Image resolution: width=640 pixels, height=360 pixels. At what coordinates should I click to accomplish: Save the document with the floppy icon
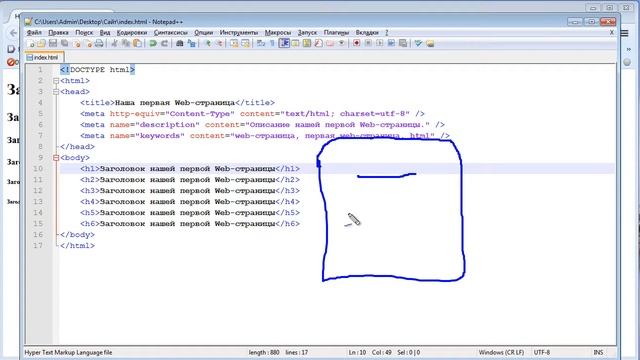(x=53, y=43)
